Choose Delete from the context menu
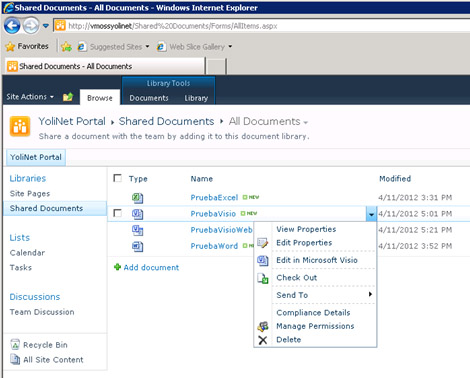The image size is (470, 378). pos(289,340)
